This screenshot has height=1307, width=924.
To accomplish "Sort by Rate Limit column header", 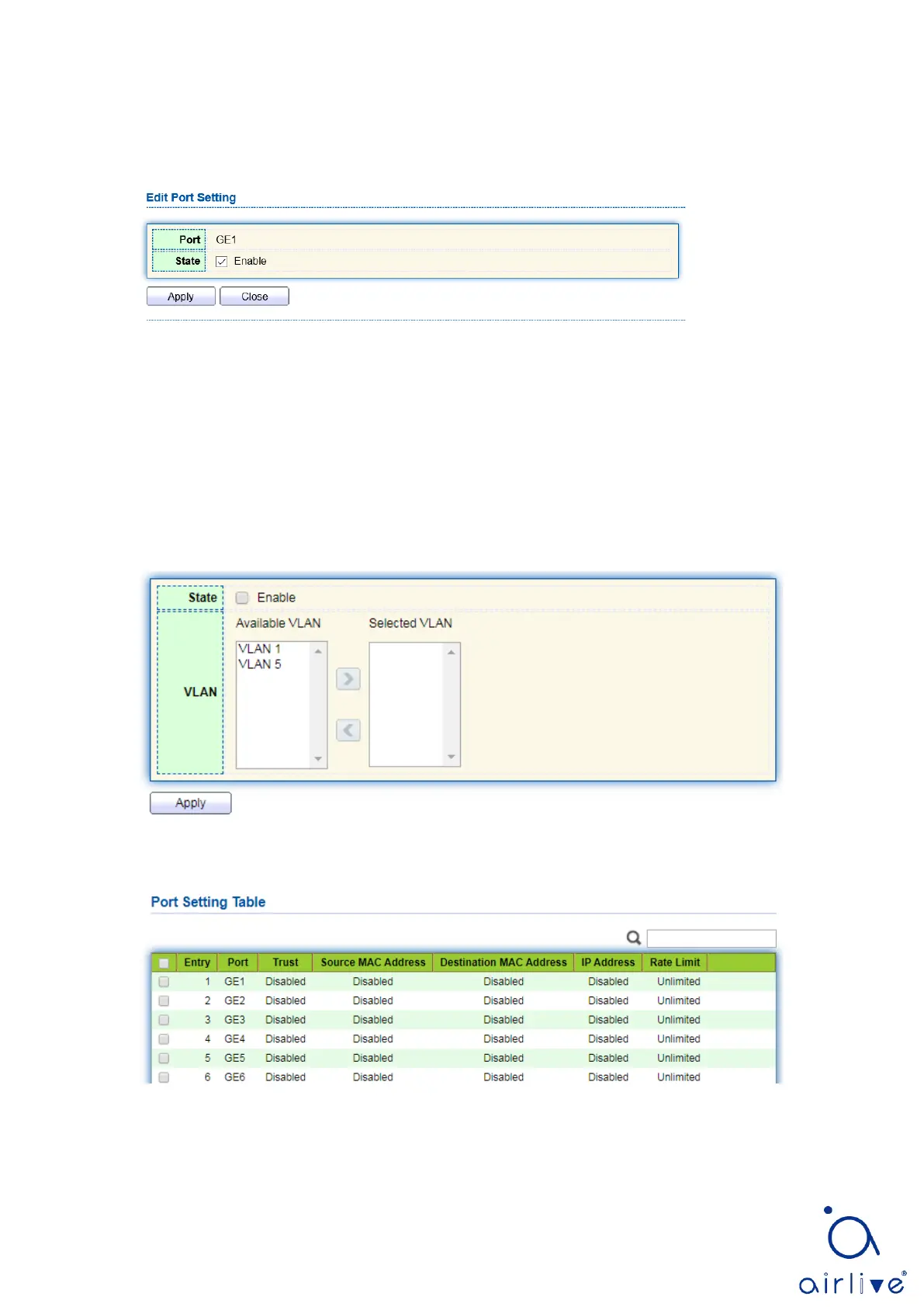I will click(x=674, y=962).
